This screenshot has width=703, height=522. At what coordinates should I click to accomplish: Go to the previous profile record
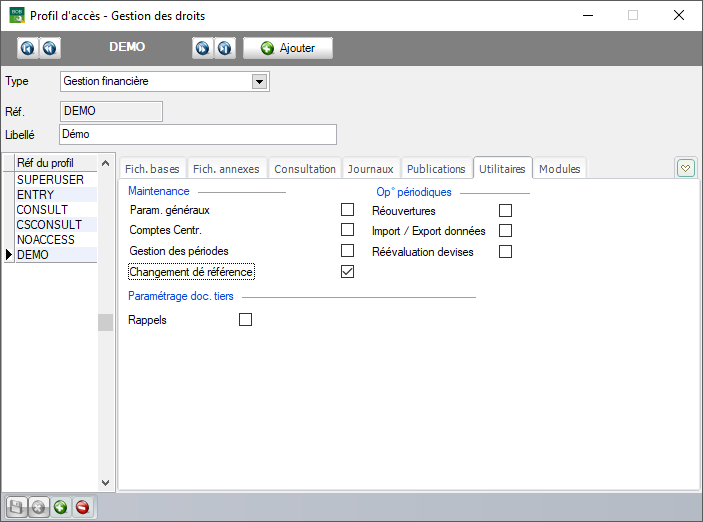click(49, 48)
